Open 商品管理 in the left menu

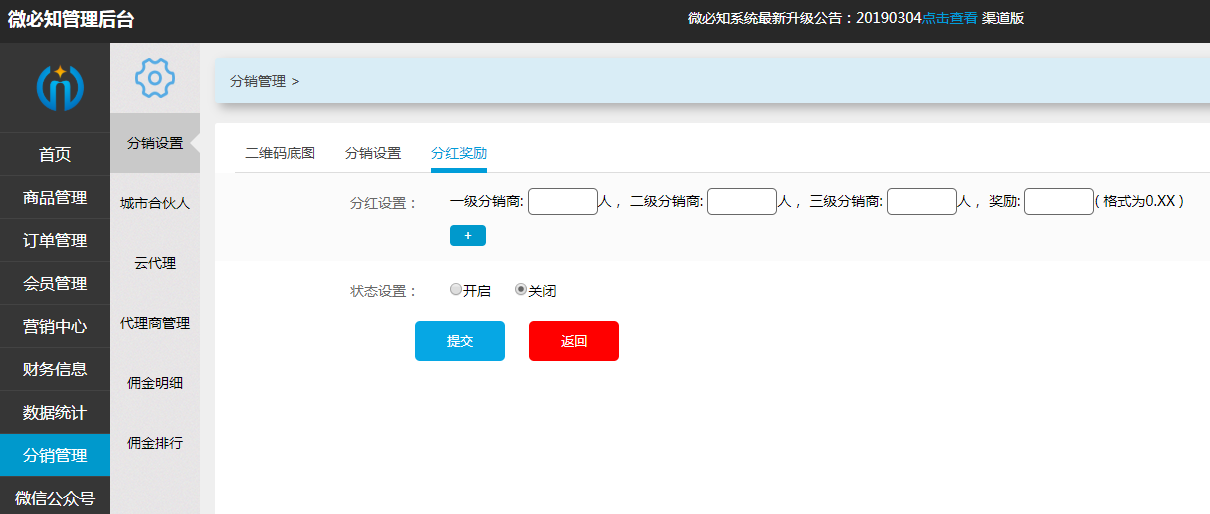(x=55, y=197)
